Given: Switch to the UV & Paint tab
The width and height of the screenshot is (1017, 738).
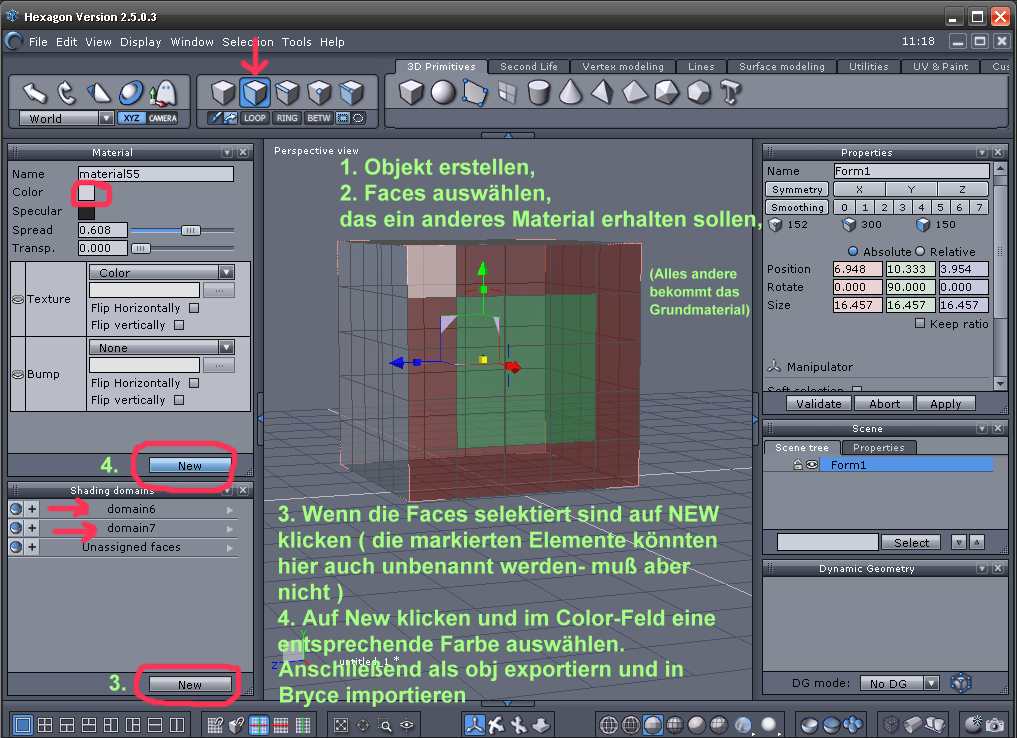Looking at the screenshot, I should pos(940,66).
